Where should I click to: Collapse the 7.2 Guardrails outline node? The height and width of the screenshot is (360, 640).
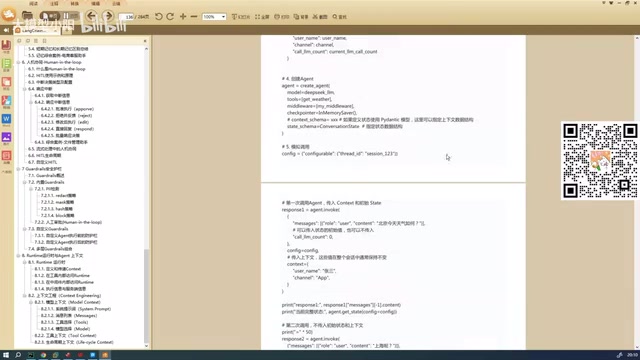click(25, 182)
